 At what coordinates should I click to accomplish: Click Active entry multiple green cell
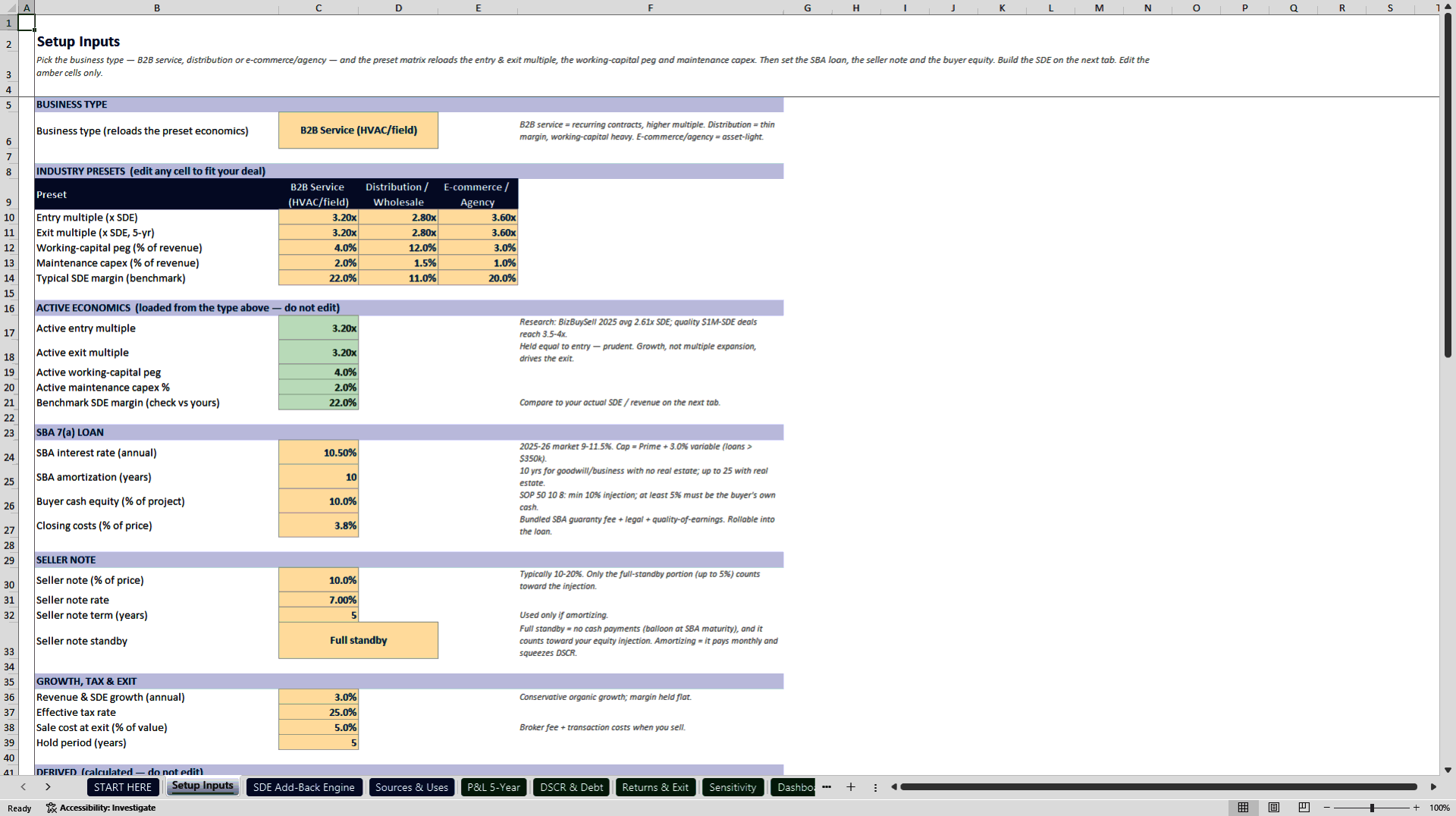click(x=318, y=328)
